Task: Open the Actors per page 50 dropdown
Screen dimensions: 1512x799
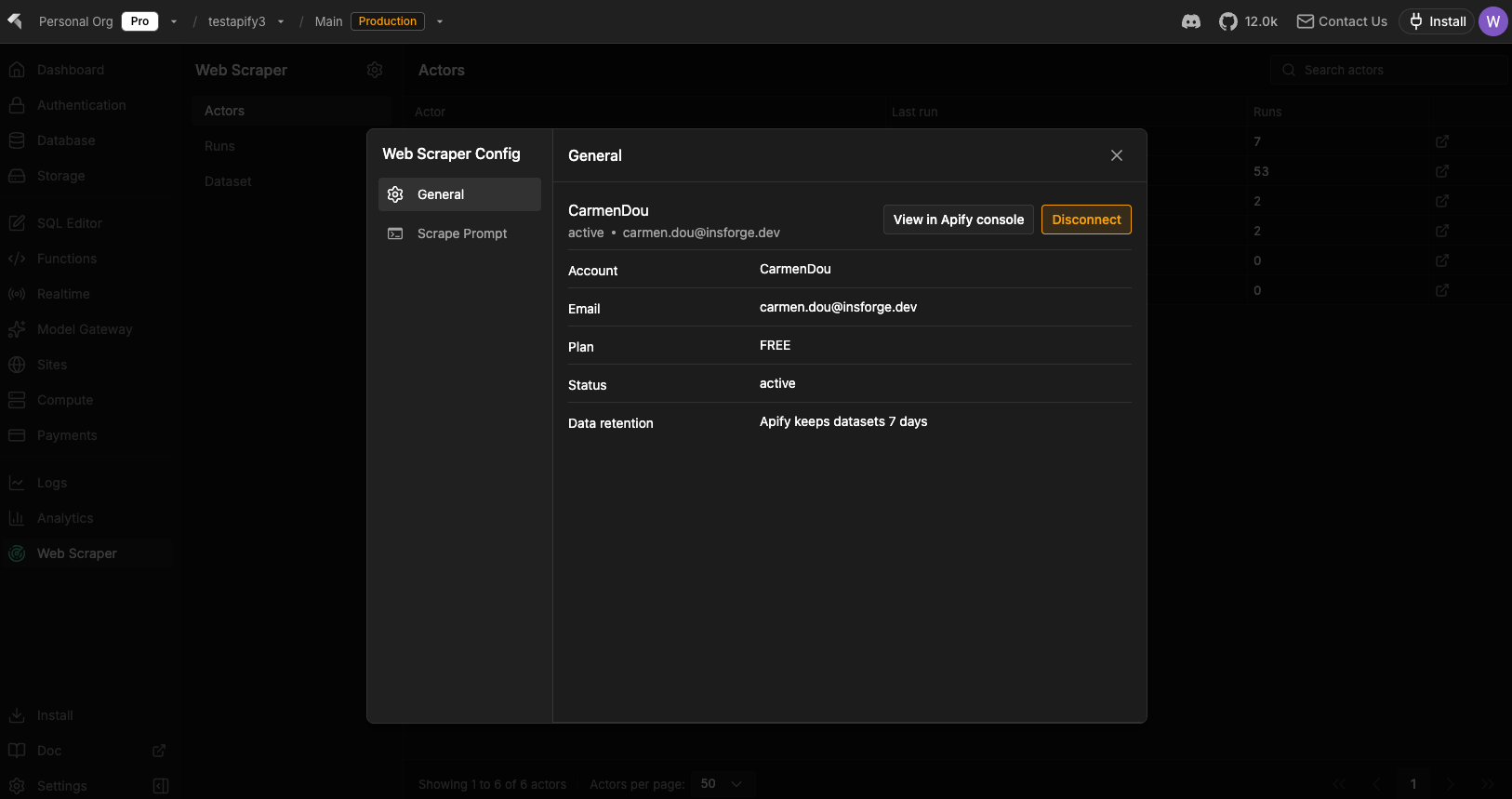Action: [723, 784]
